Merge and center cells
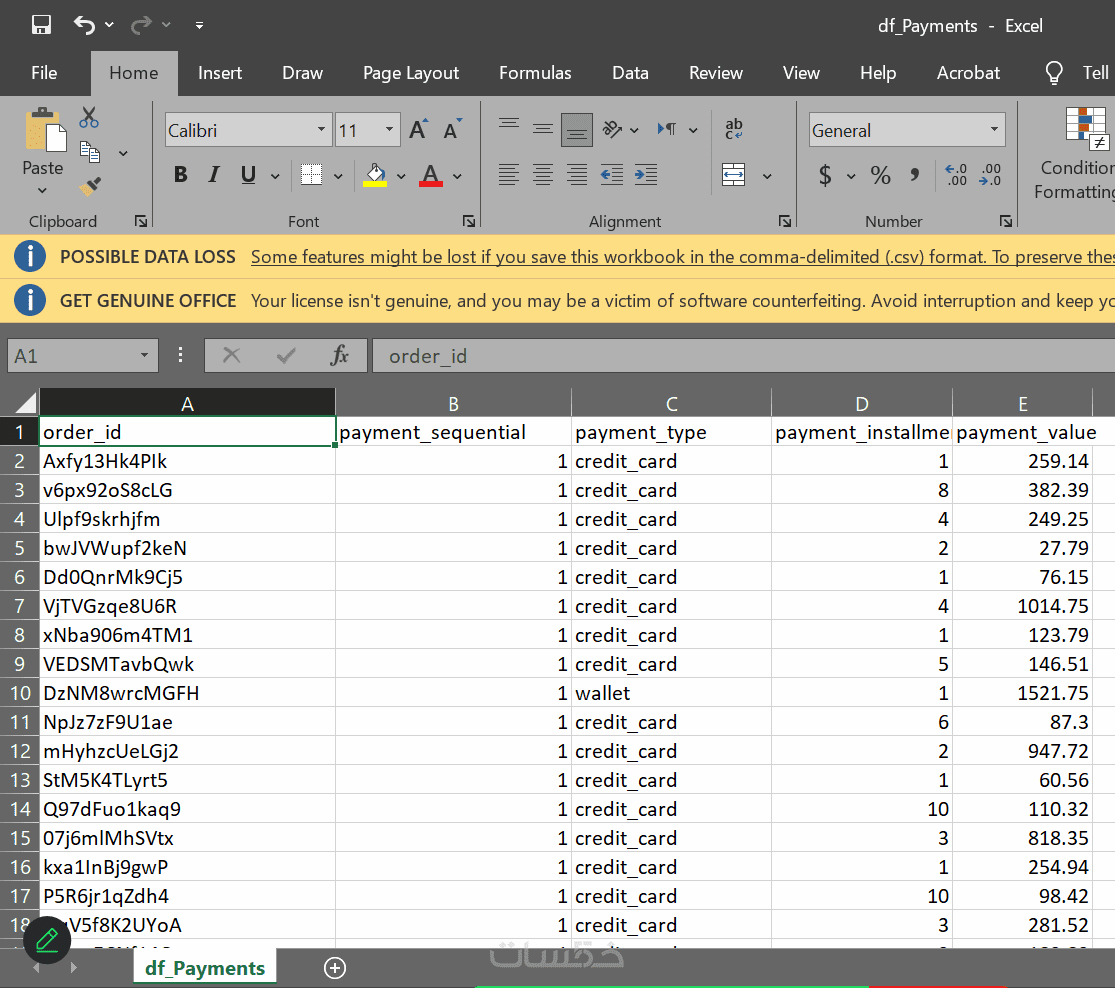This screenshot has height=988, width=1115. 733,174
